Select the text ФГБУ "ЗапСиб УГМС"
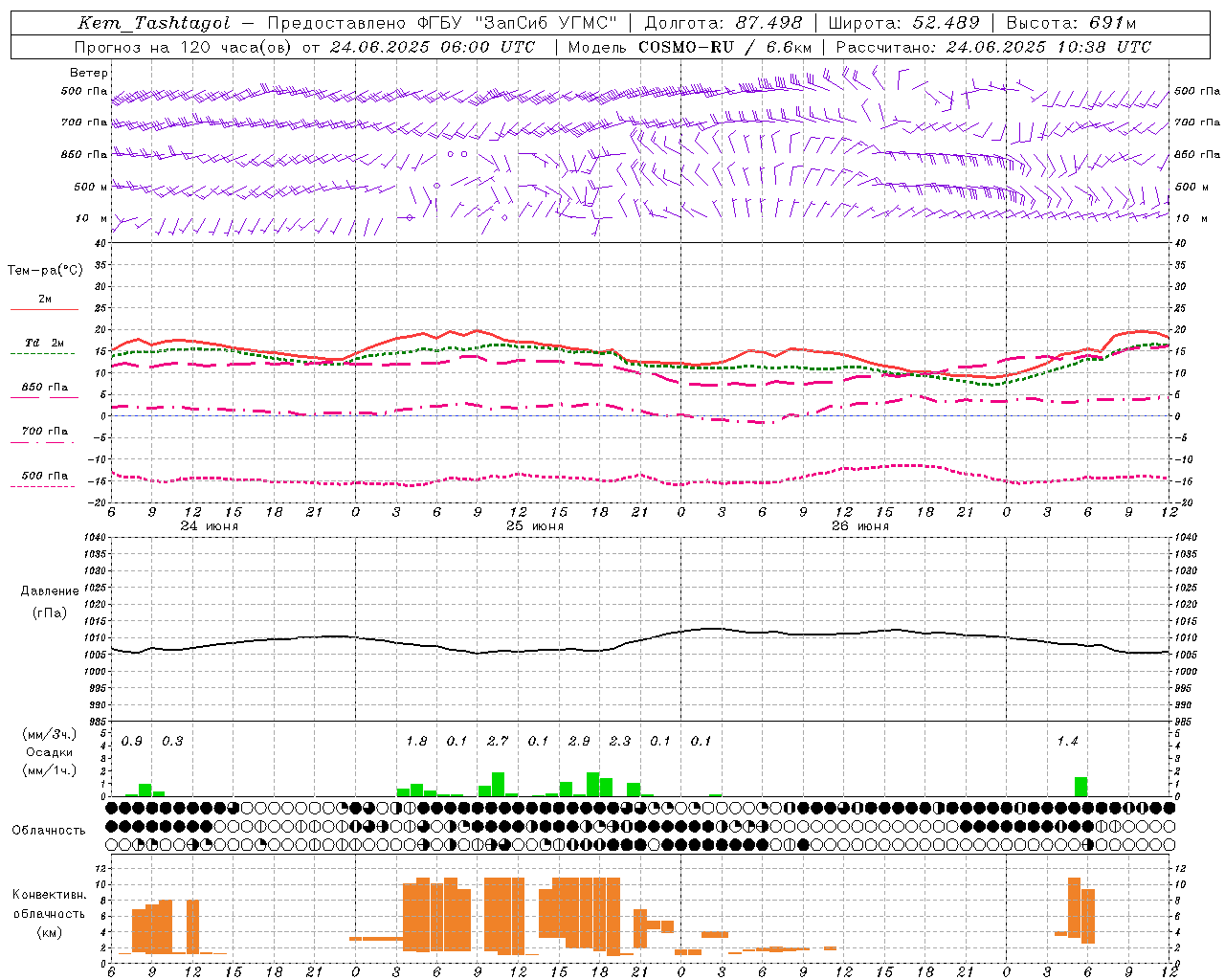 point(517,23)
